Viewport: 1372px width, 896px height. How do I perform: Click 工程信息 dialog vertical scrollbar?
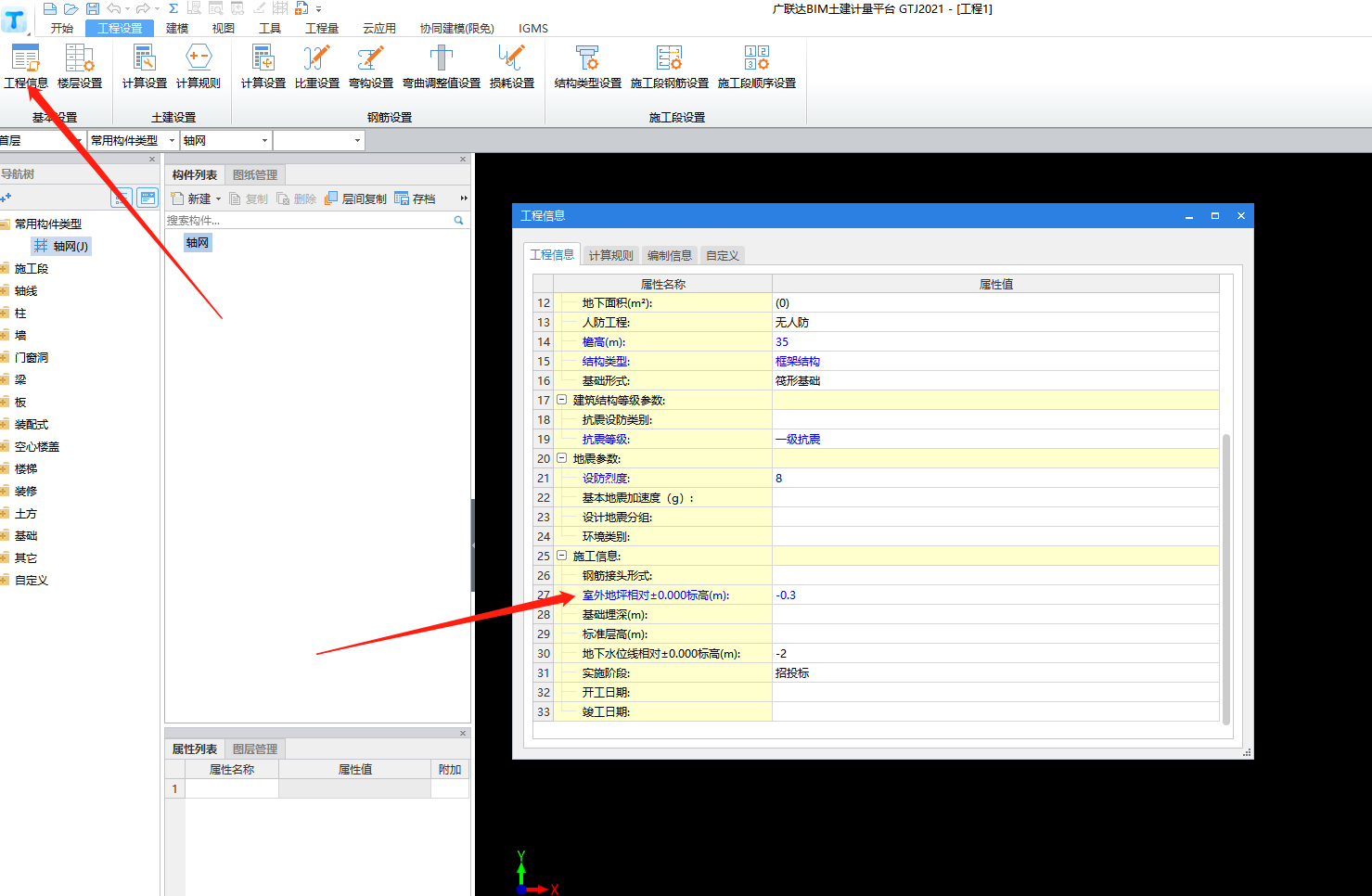coord(1226,578)
